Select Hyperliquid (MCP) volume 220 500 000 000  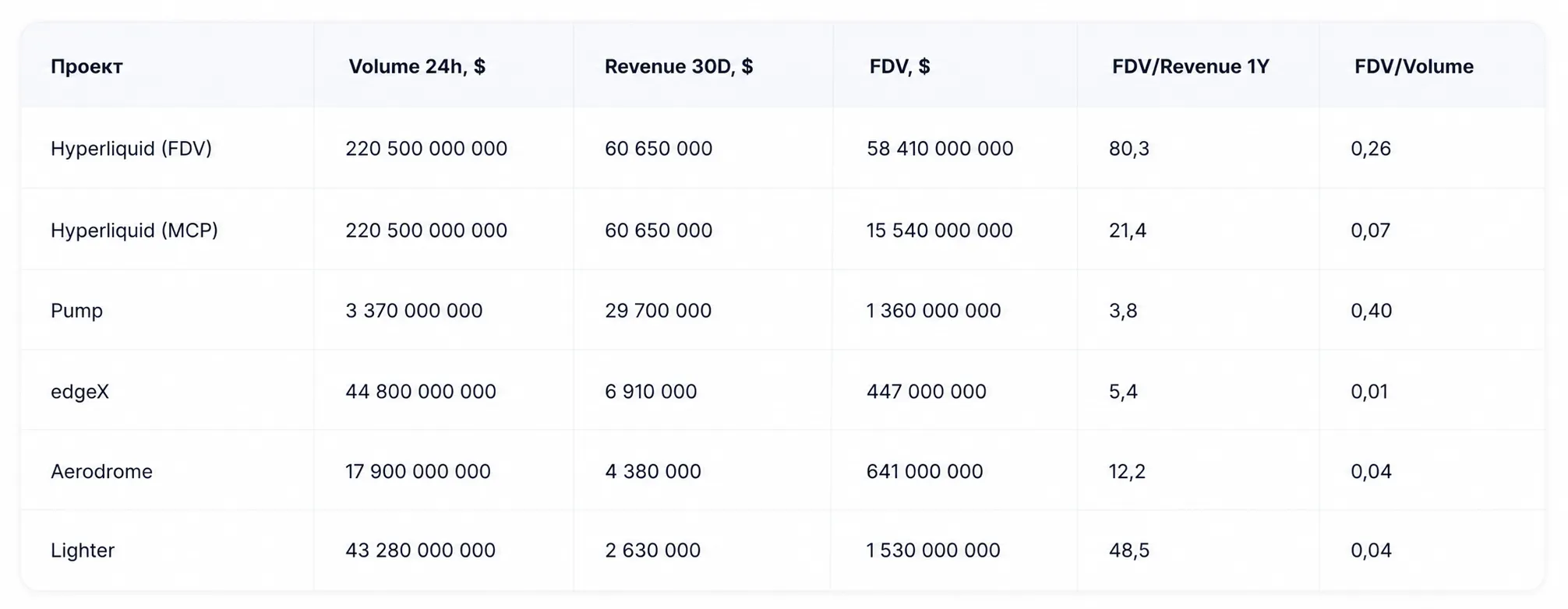pyautogui.click(x=426, y=231)
